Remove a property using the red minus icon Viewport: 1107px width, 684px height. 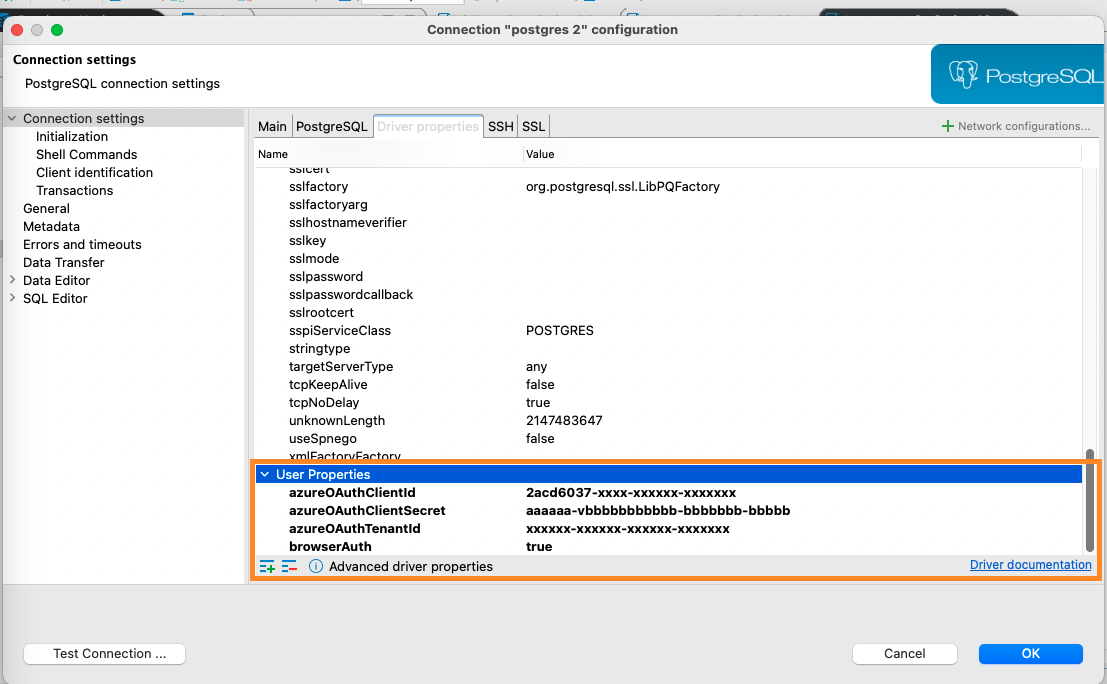tap(289, 565)
